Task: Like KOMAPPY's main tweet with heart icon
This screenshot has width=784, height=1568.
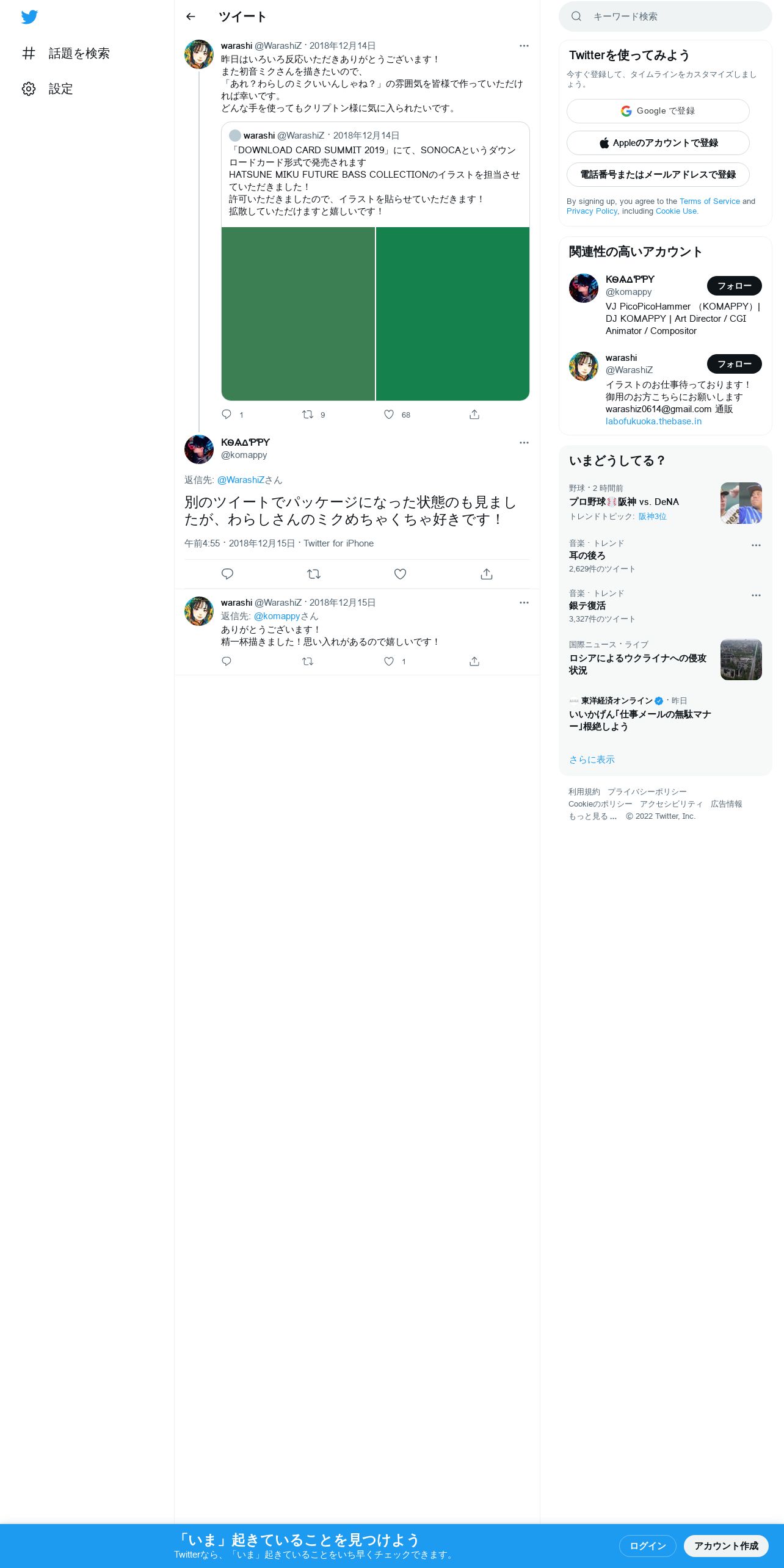Action: 400,574
